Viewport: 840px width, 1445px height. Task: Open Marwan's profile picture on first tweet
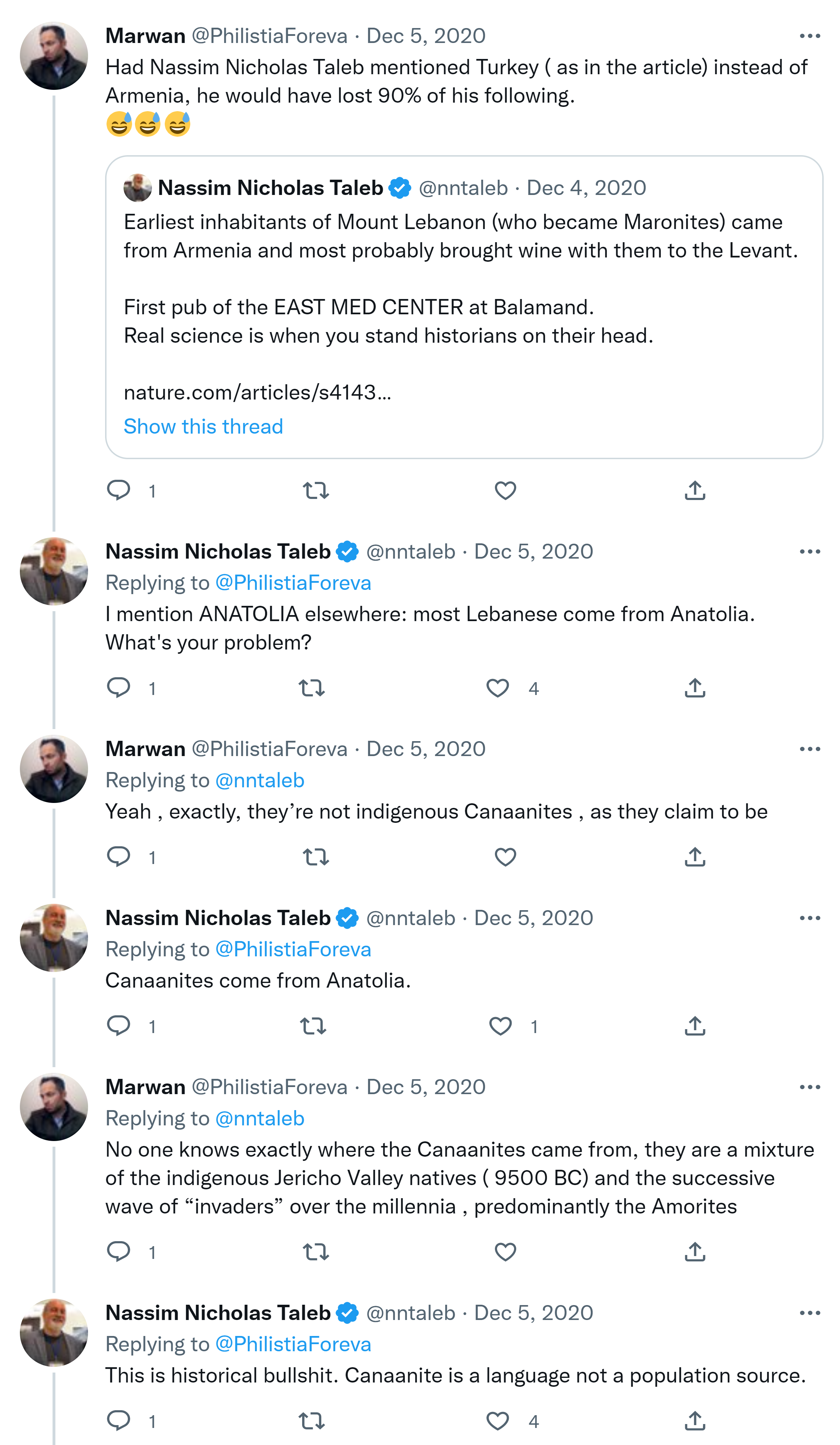tap(54, 56)
